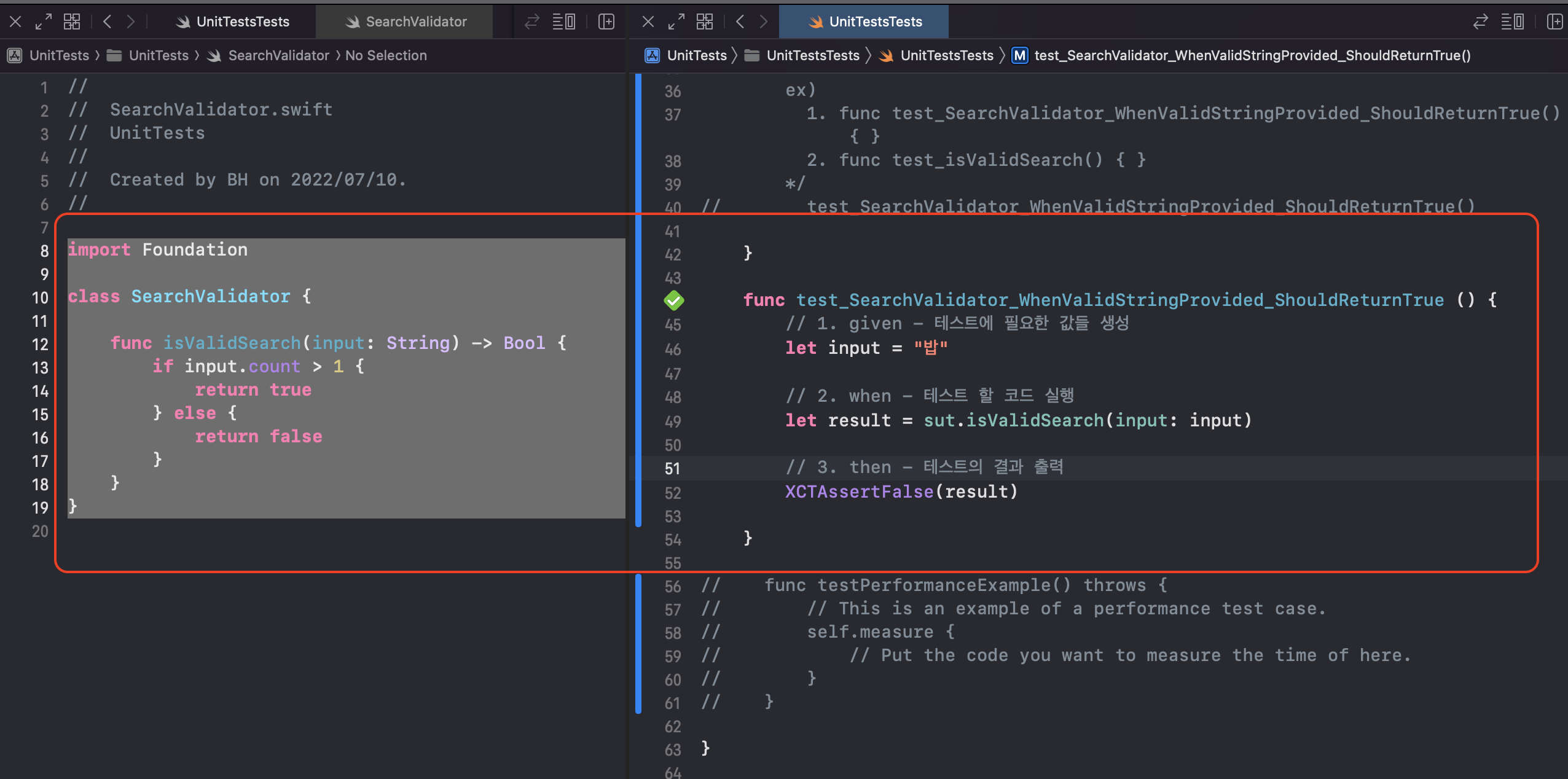Click the swap/counterparts arrows in right pane
Viewport: 1568px width, 779px height.
coord(1481,22)
